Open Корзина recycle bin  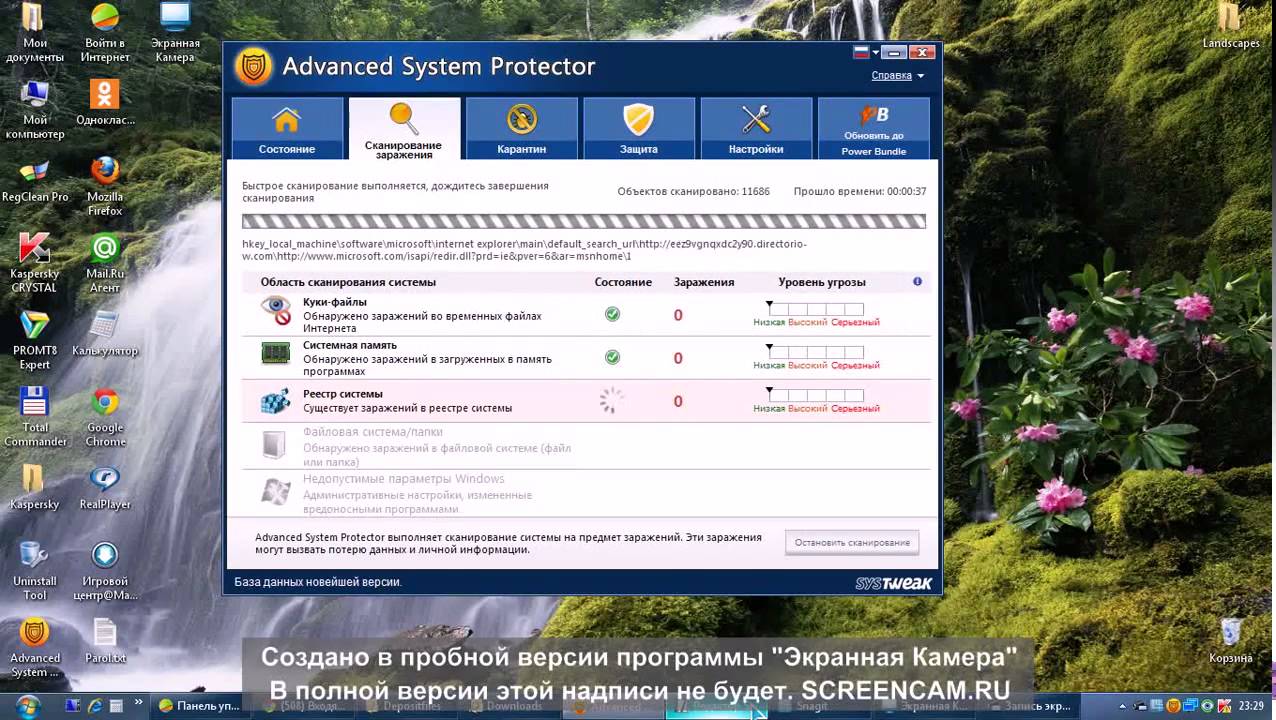pyautogui.click(x=1231, y=641)
